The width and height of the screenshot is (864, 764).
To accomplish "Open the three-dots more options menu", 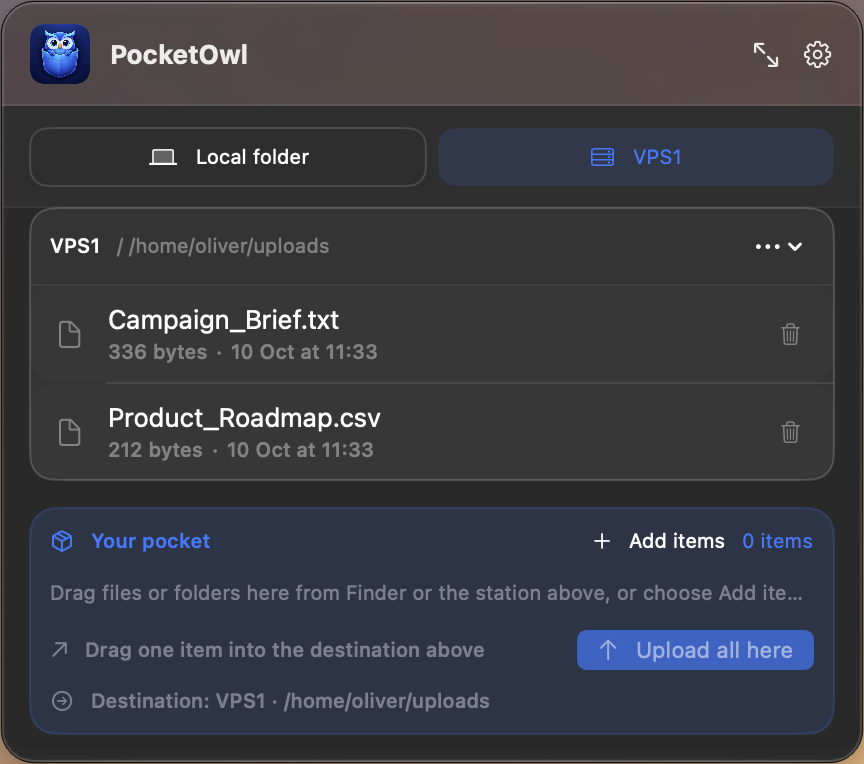I will [x=768, y=246].
